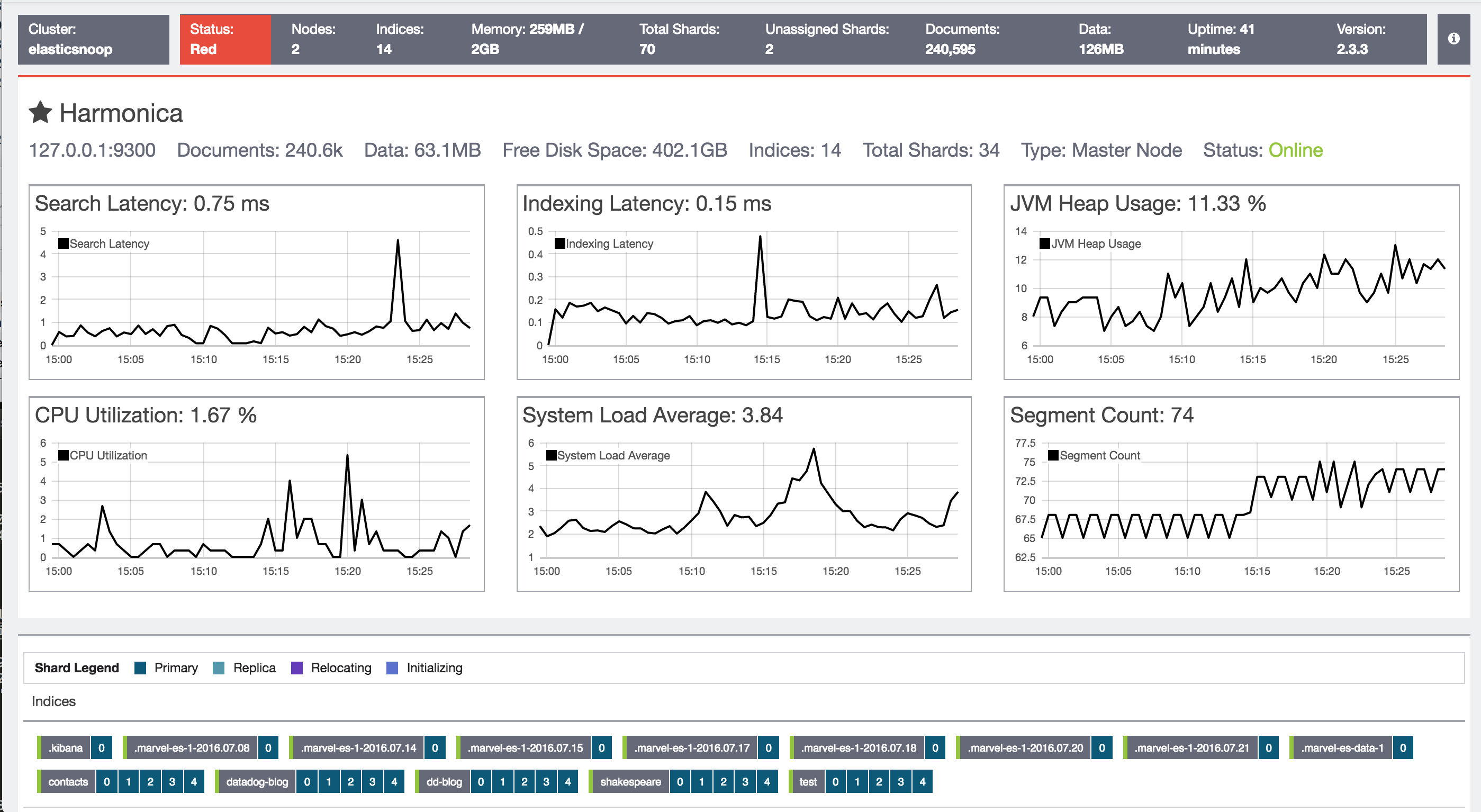Open the .kibana index
Screen dimensions: 1481x812
65,747
